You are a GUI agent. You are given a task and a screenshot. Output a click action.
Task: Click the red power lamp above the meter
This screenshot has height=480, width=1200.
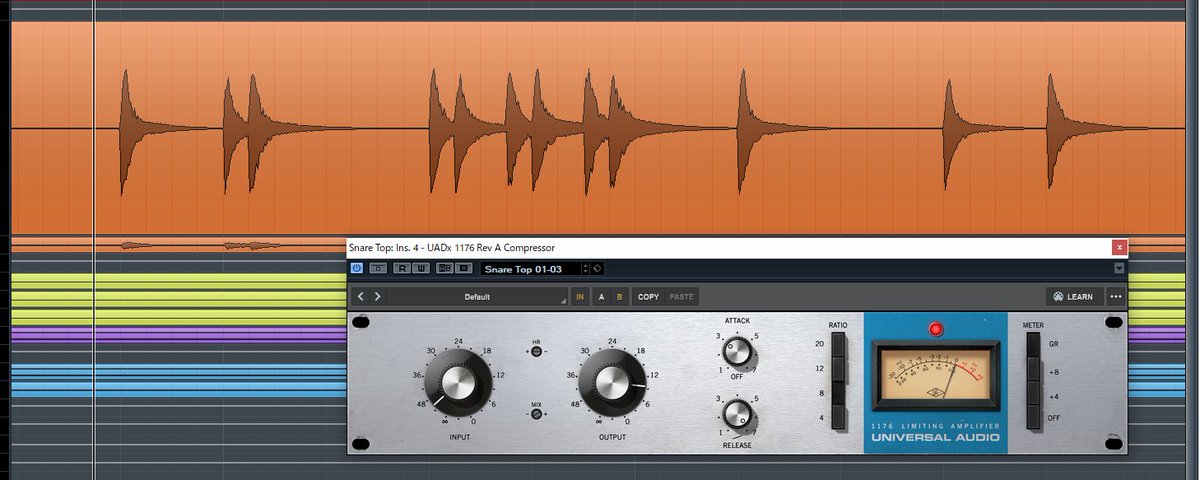937,328
